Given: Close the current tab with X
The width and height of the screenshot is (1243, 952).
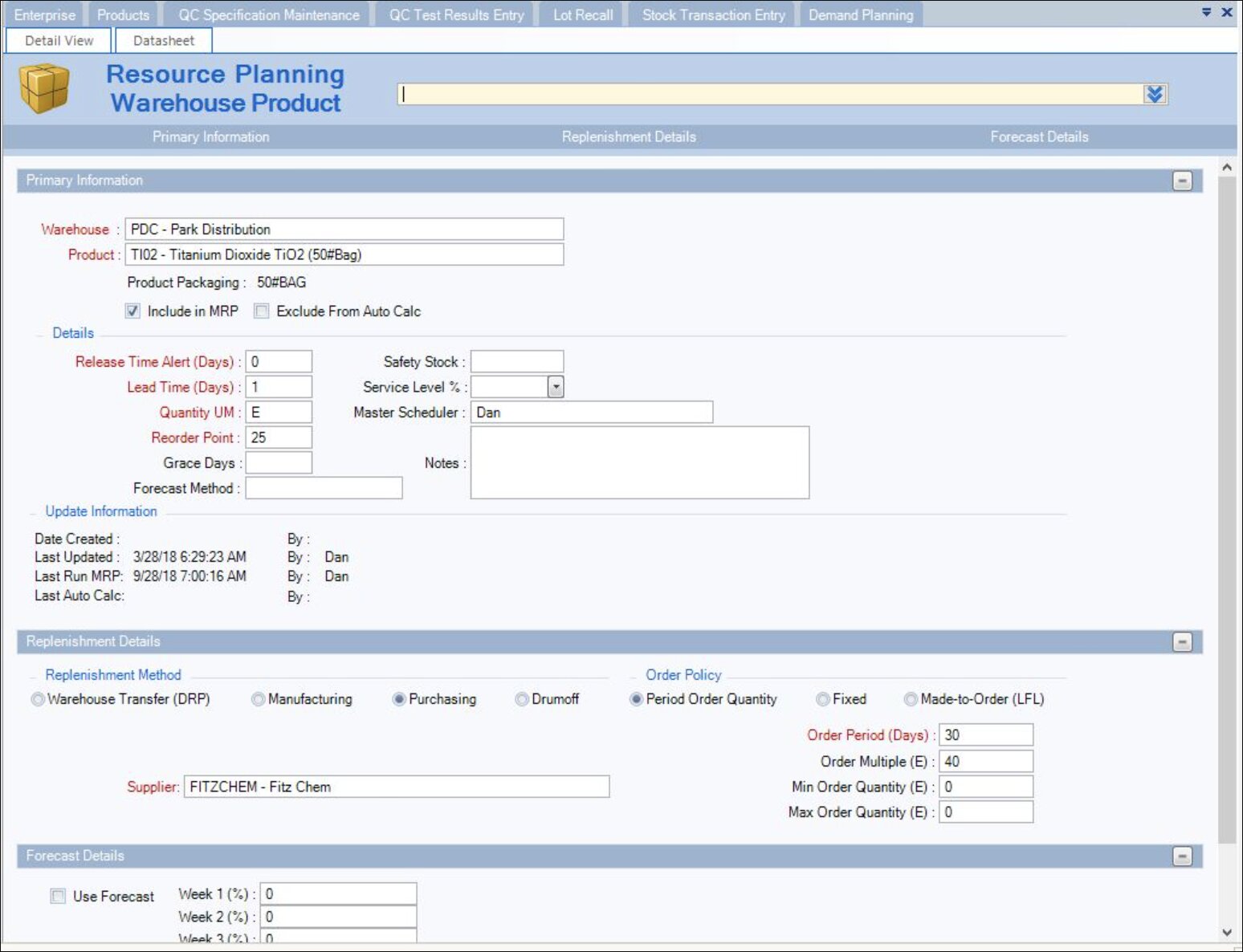Looking at the screenshot, I should point(1227,12).
